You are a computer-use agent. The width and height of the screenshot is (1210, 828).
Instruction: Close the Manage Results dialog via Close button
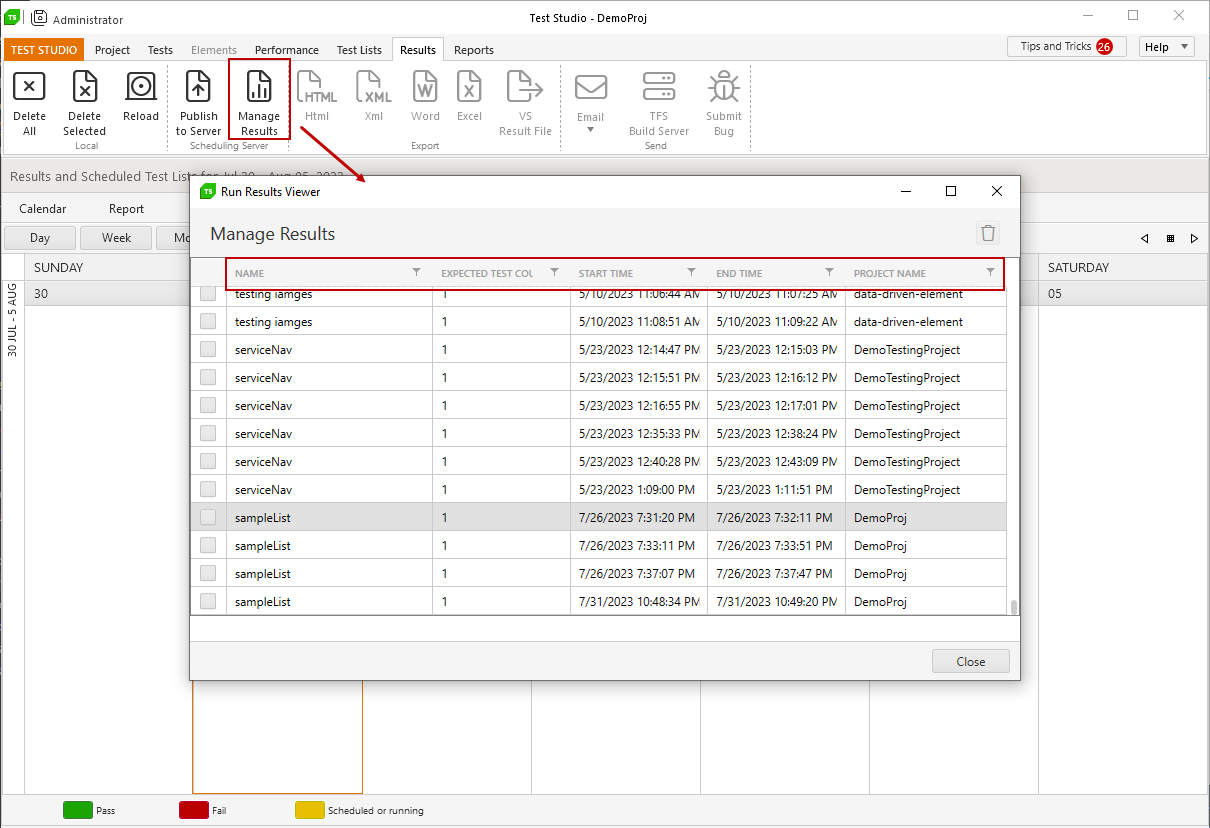click(971, 661)
